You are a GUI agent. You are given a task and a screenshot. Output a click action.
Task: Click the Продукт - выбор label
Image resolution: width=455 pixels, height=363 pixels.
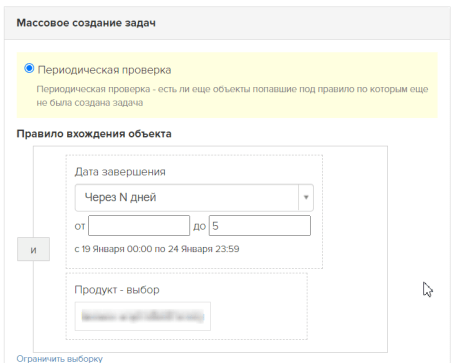click(117, 290)
